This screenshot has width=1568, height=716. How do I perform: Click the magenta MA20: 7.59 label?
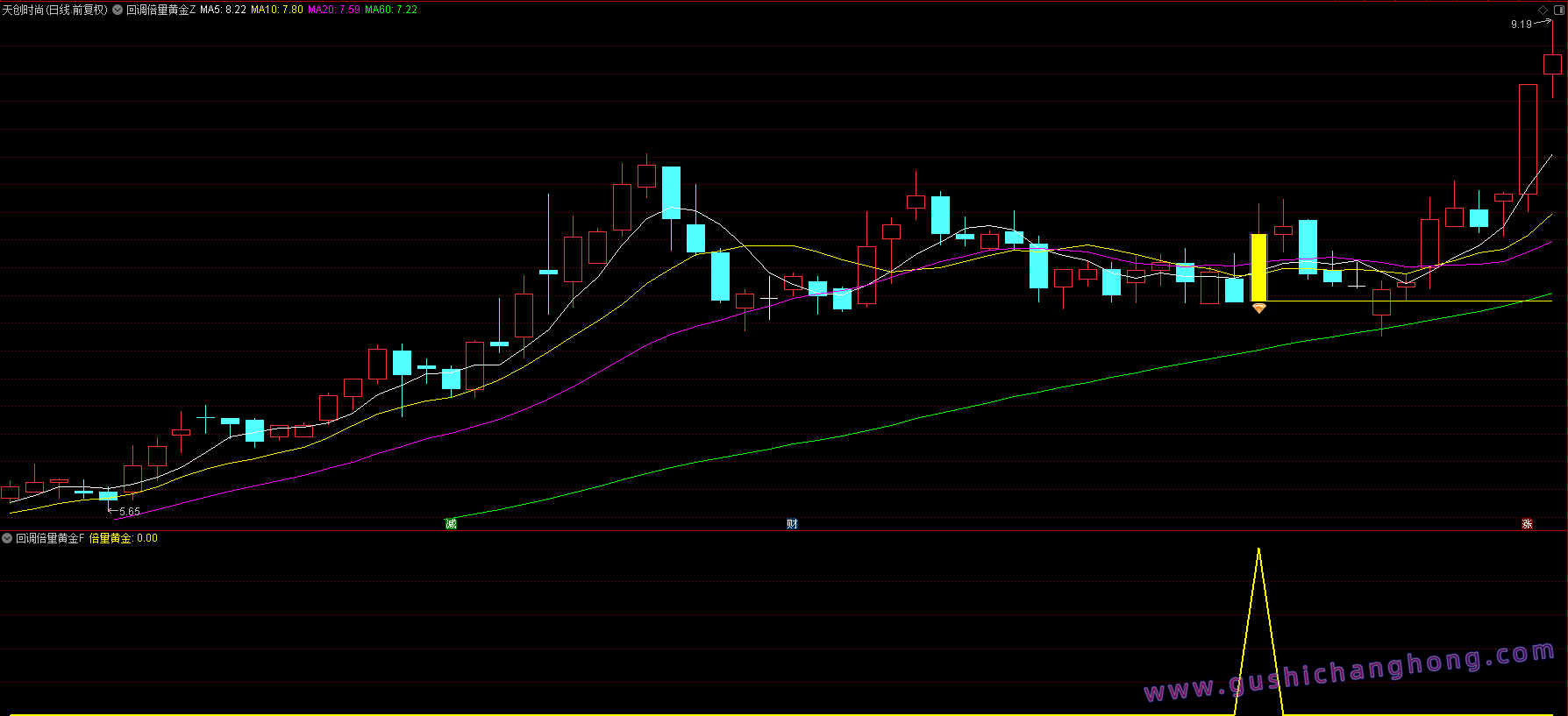click(334, 10)
